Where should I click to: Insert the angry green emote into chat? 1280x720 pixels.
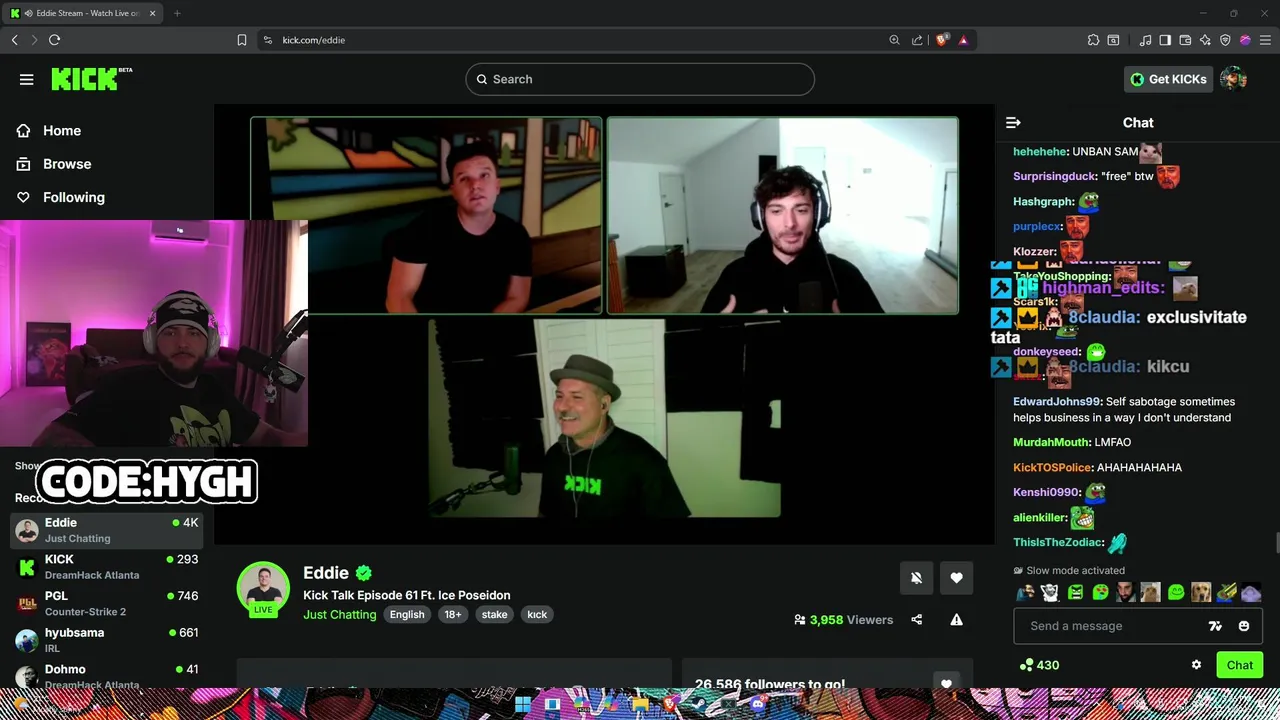pos(1075,592)
